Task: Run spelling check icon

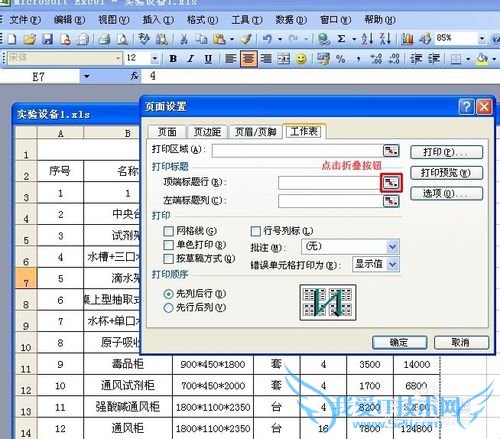Action: pos(144,39)
